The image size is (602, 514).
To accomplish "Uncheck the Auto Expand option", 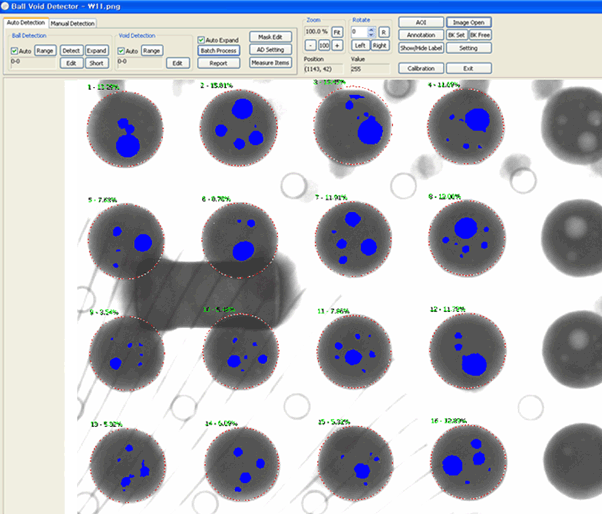I will pos(201,40).
